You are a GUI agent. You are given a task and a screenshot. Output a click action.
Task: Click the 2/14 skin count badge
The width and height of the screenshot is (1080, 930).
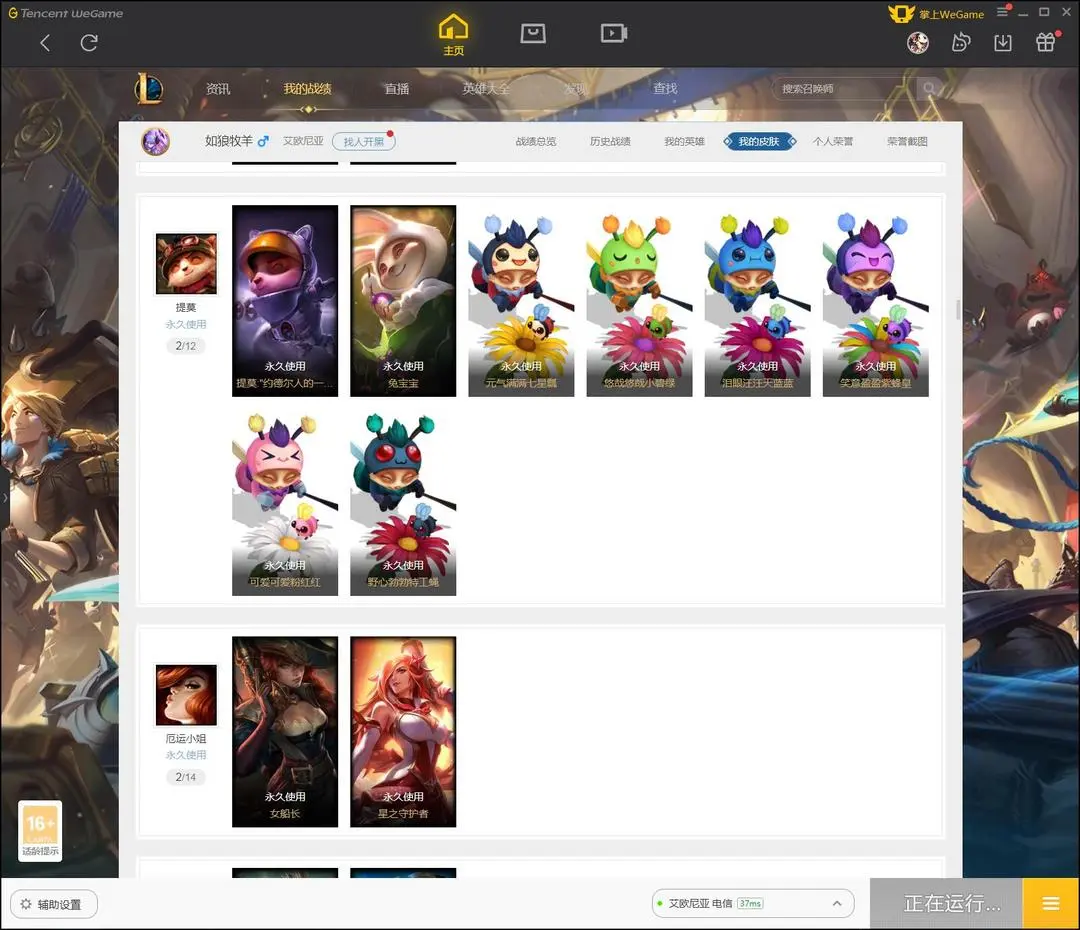coord(186,777)
